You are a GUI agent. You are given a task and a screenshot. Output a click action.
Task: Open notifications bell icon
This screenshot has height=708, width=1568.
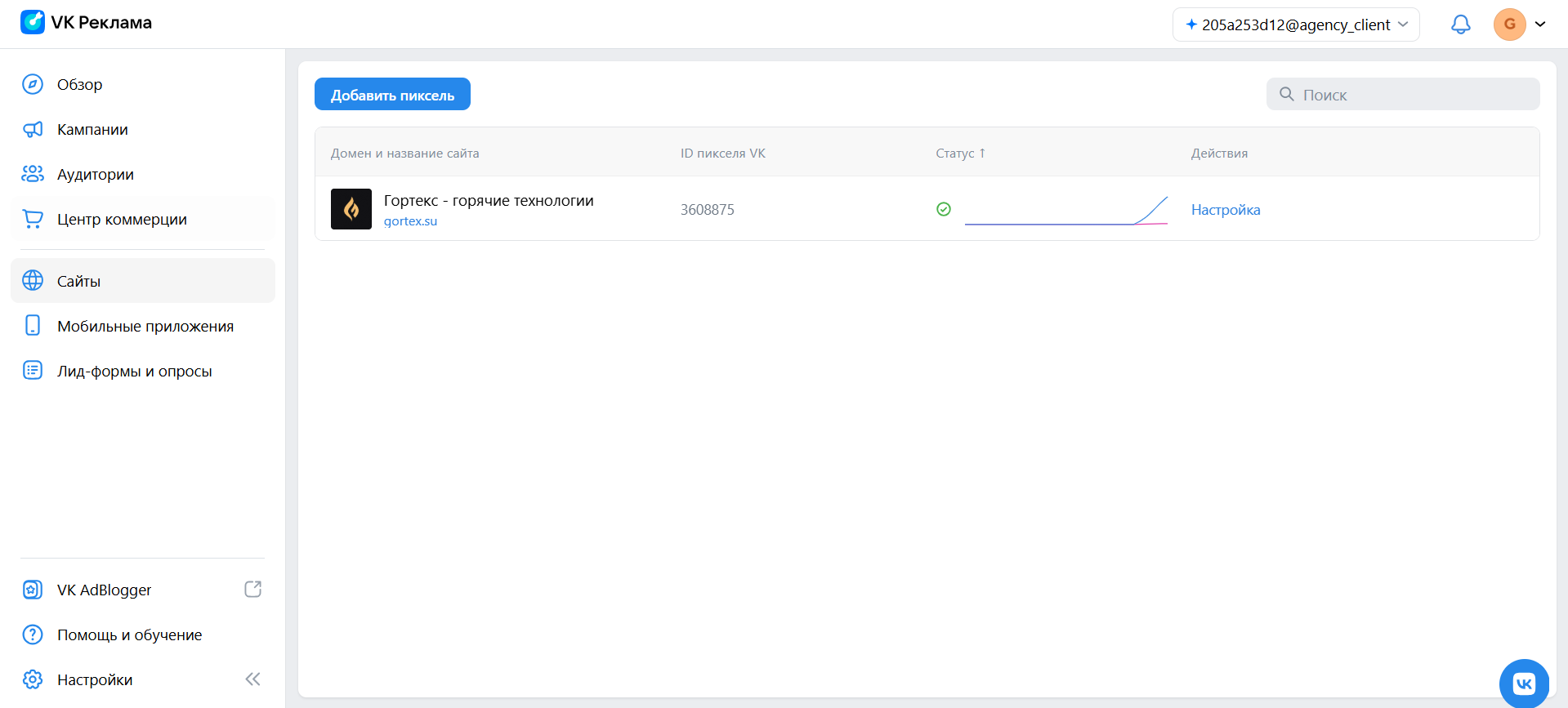(1461, 24)
